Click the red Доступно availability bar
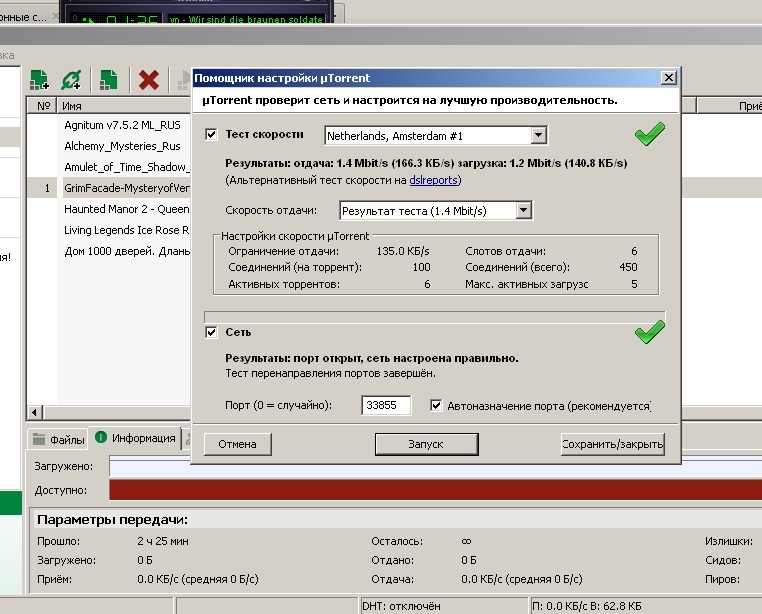This screenshot has height=614, width=762. (x=435, y=490)
